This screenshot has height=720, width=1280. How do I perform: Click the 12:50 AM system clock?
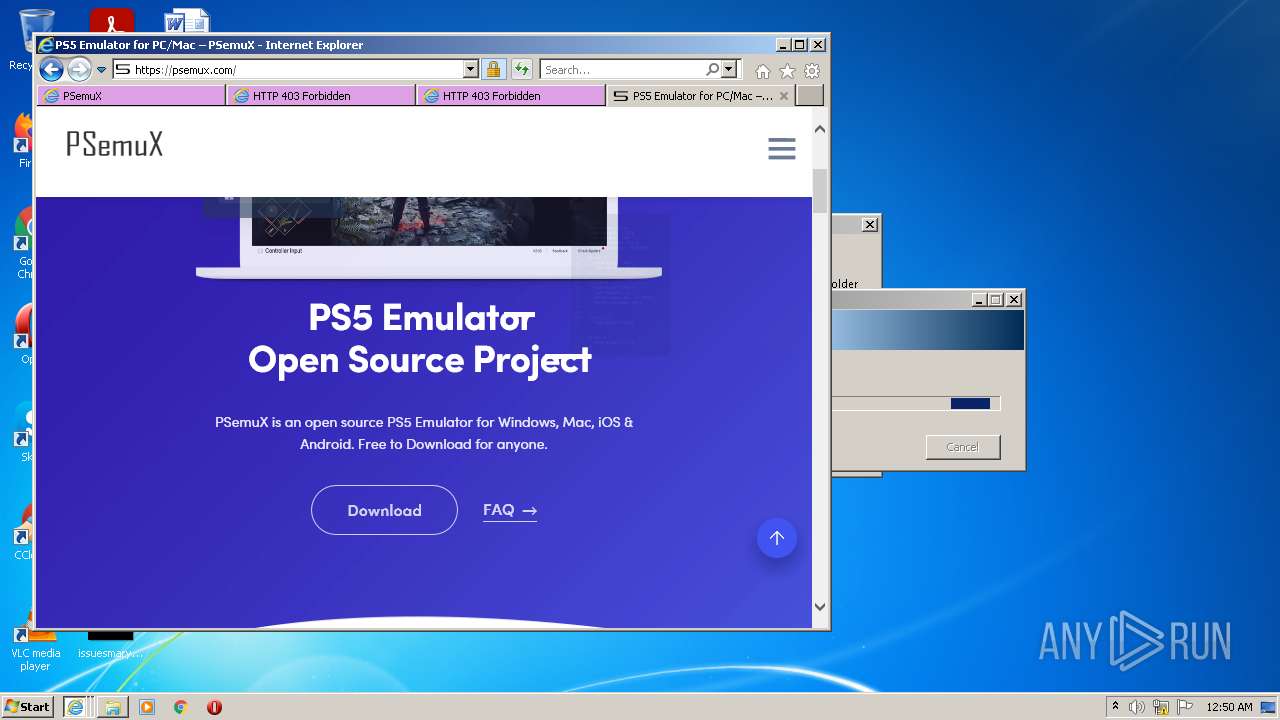pos(1229,707)
